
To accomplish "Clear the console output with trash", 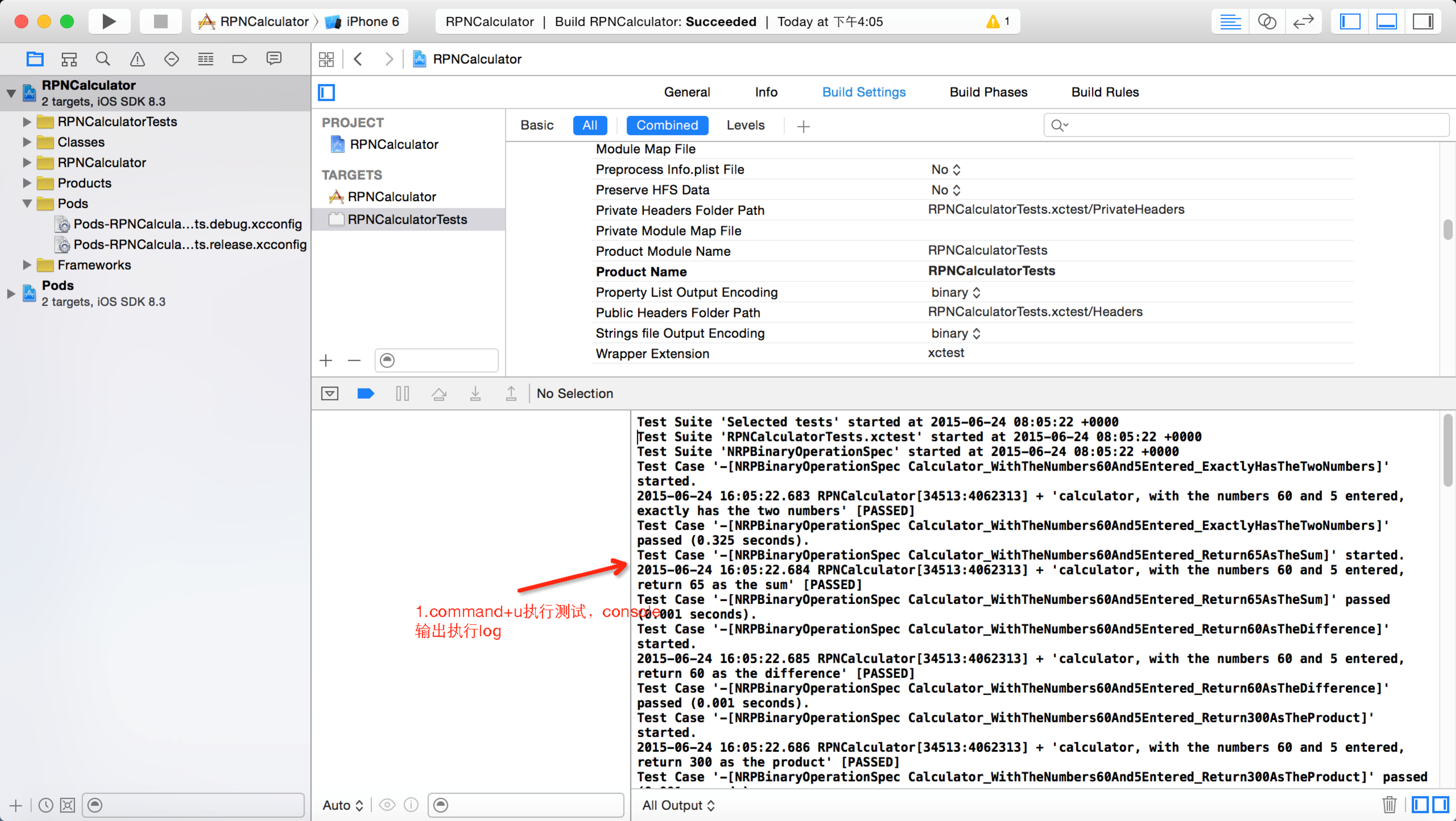I will click(x=1389, y=805).
